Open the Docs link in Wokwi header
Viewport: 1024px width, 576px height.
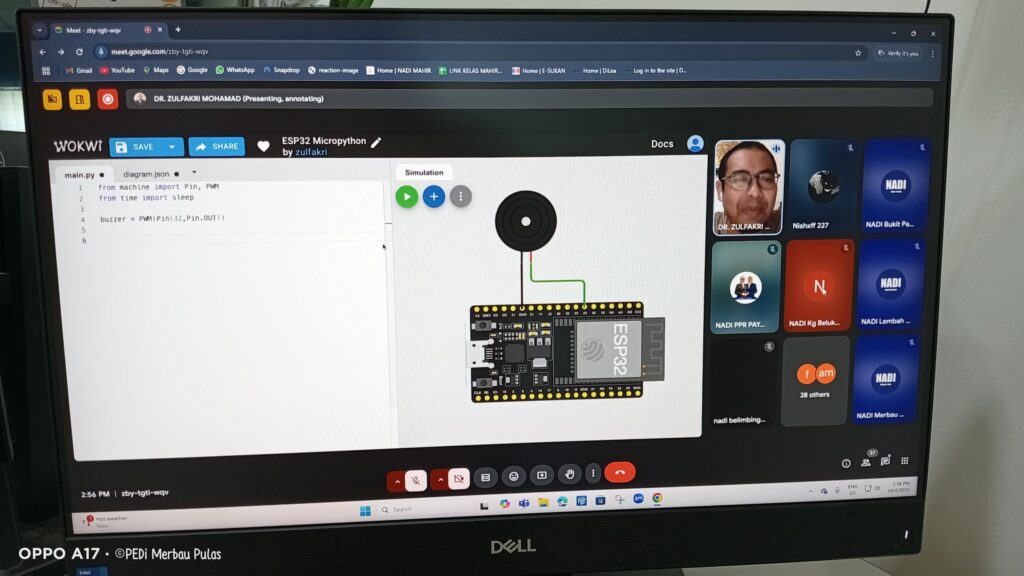pos(662,144)
